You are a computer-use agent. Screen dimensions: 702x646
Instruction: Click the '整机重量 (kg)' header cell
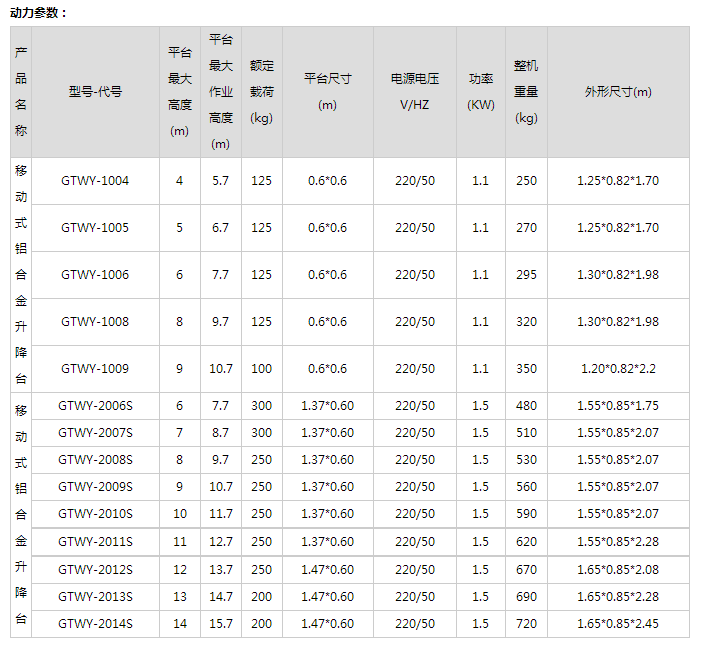pos(526,92)
